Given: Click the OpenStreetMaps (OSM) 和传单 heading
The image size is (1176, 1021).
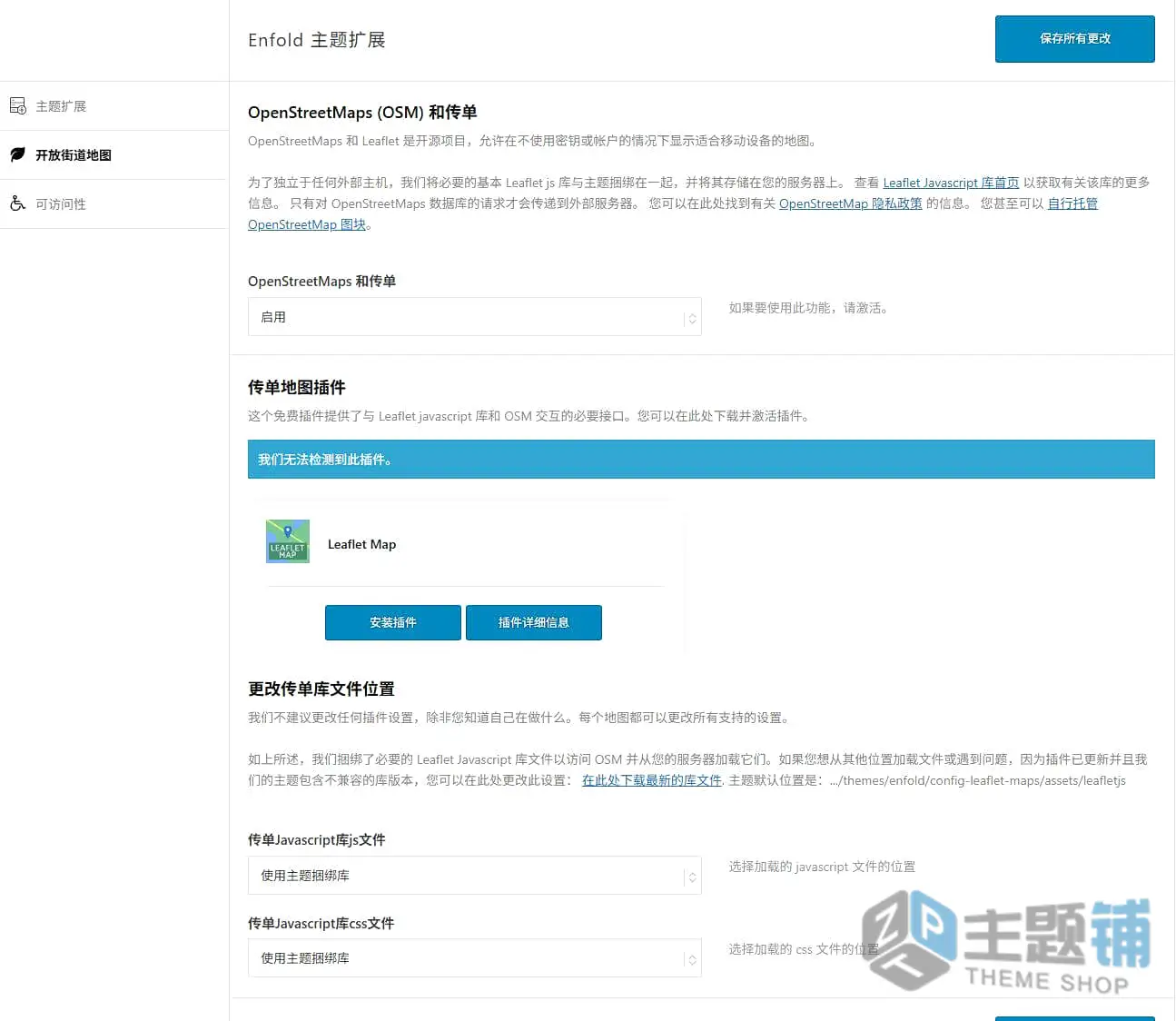Looking at the screenshot, I should (x=362, y=113).
